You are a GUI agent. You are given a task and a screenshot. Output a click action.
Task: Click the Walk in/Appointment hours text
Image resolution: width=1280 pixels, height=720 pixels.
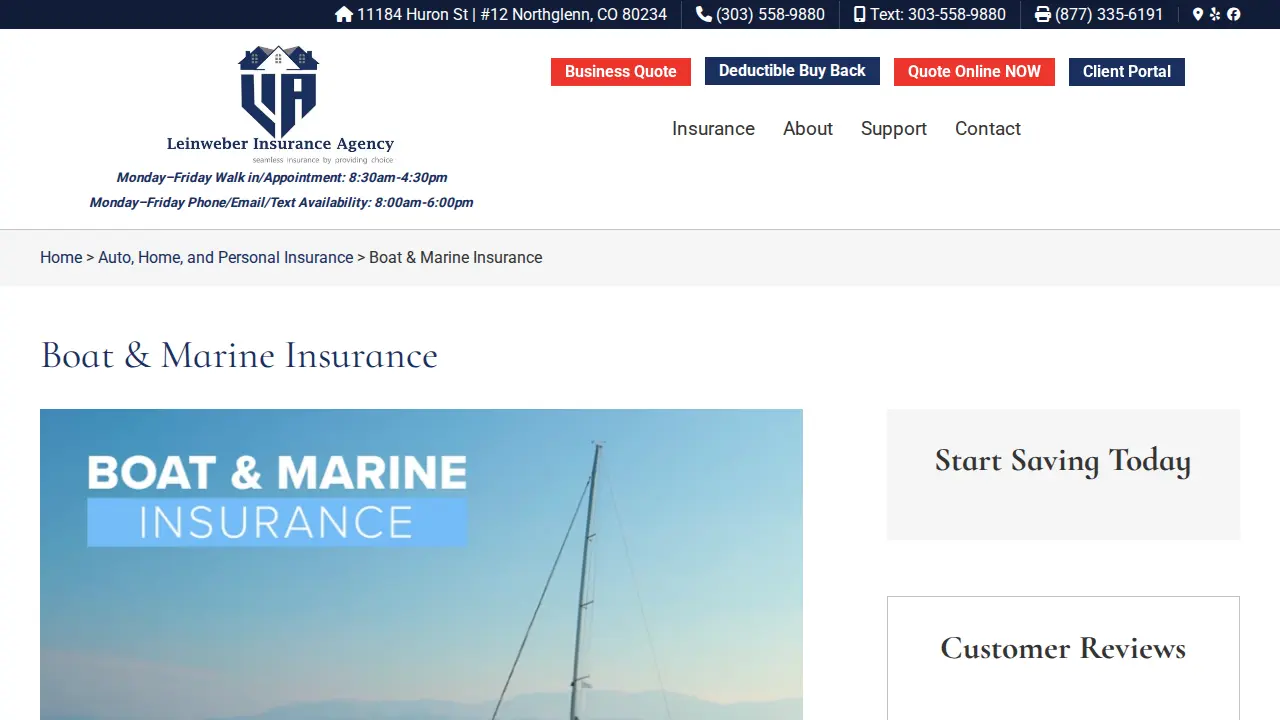click(x=282, y=178)
